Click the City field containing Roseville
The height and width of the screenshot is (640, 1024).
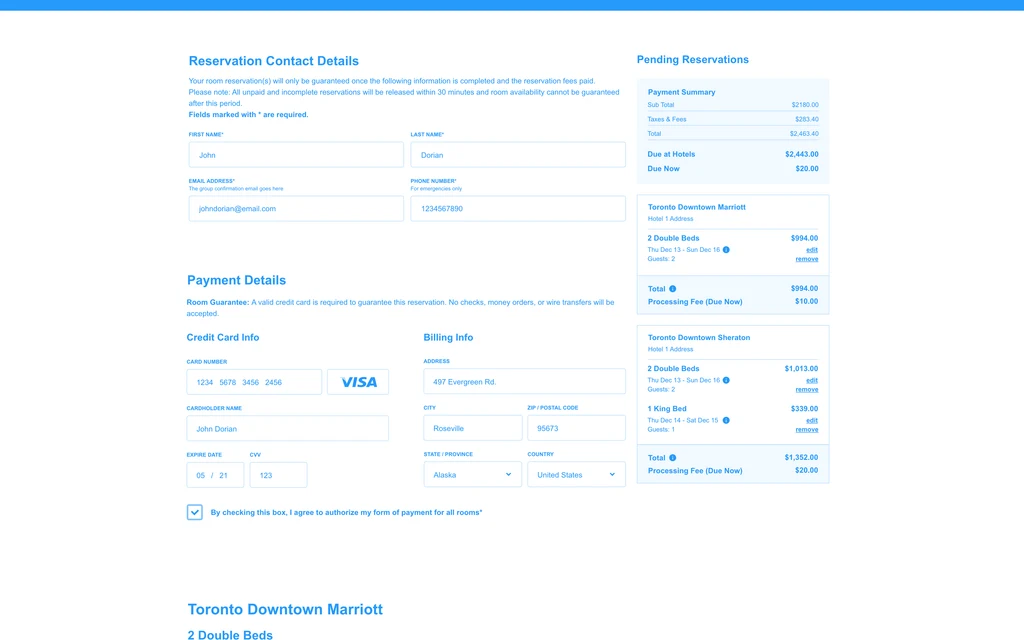tap(473, 428)
